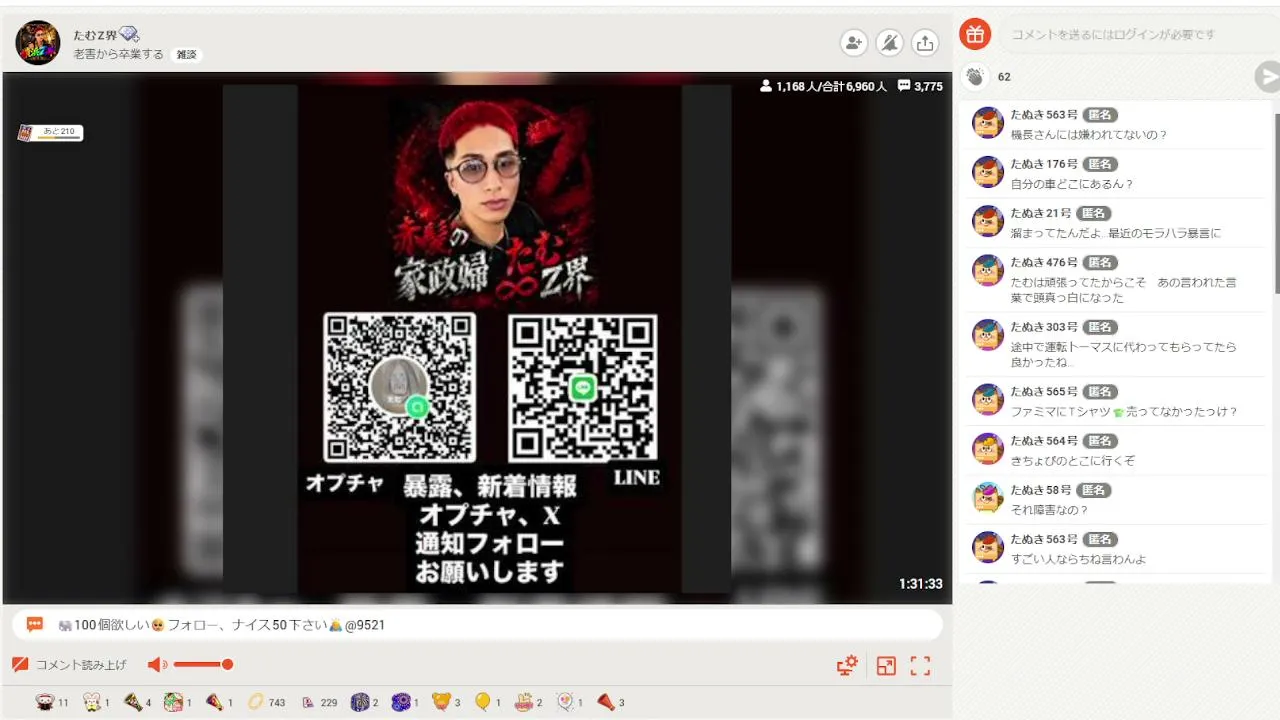Click the streamer name たむZ界
The height and width of the screenshot is (720, 1280).
95,35
